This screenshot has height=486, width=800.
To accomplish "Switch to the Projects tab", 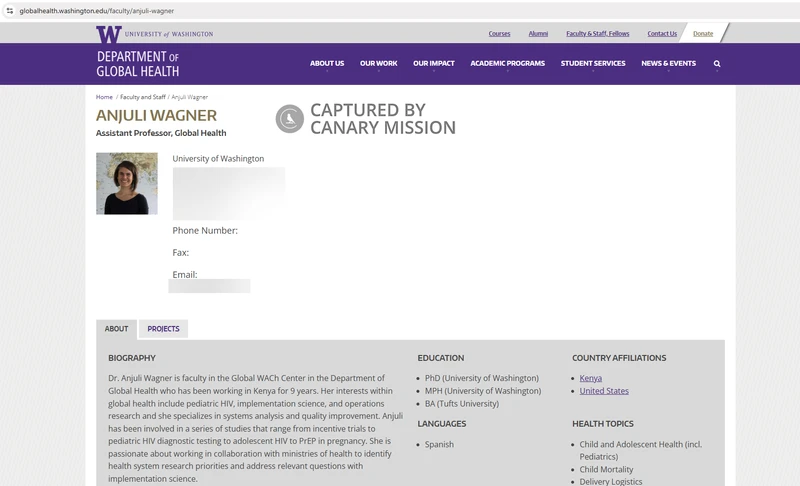I will coord(163,329).
